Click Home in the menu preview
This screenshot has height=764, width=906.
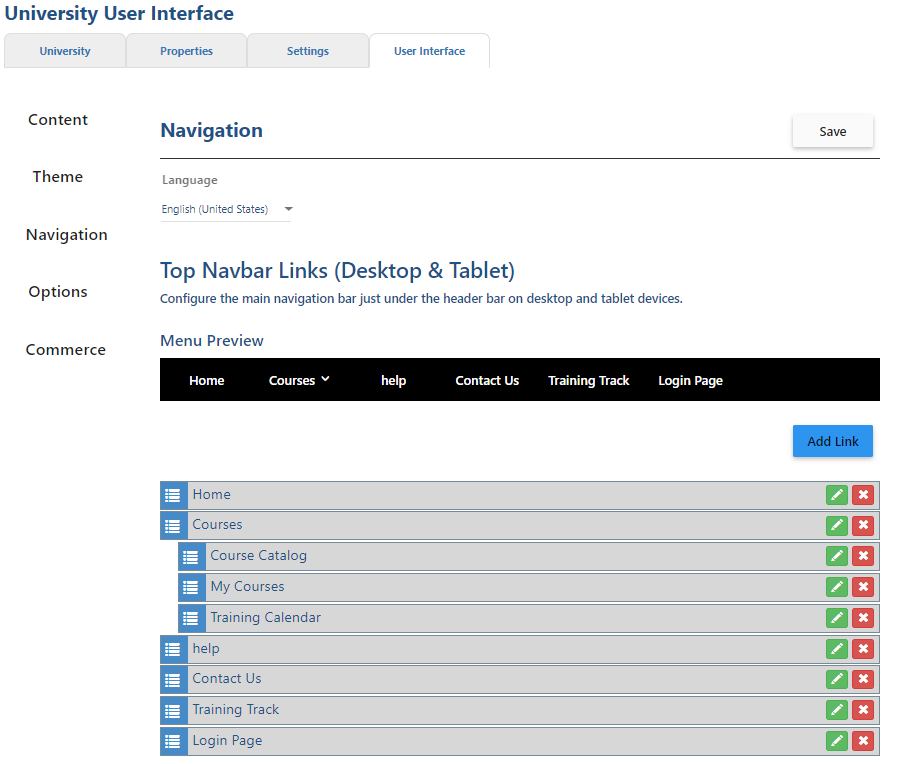pyautogui.click(x=206, y=380)
